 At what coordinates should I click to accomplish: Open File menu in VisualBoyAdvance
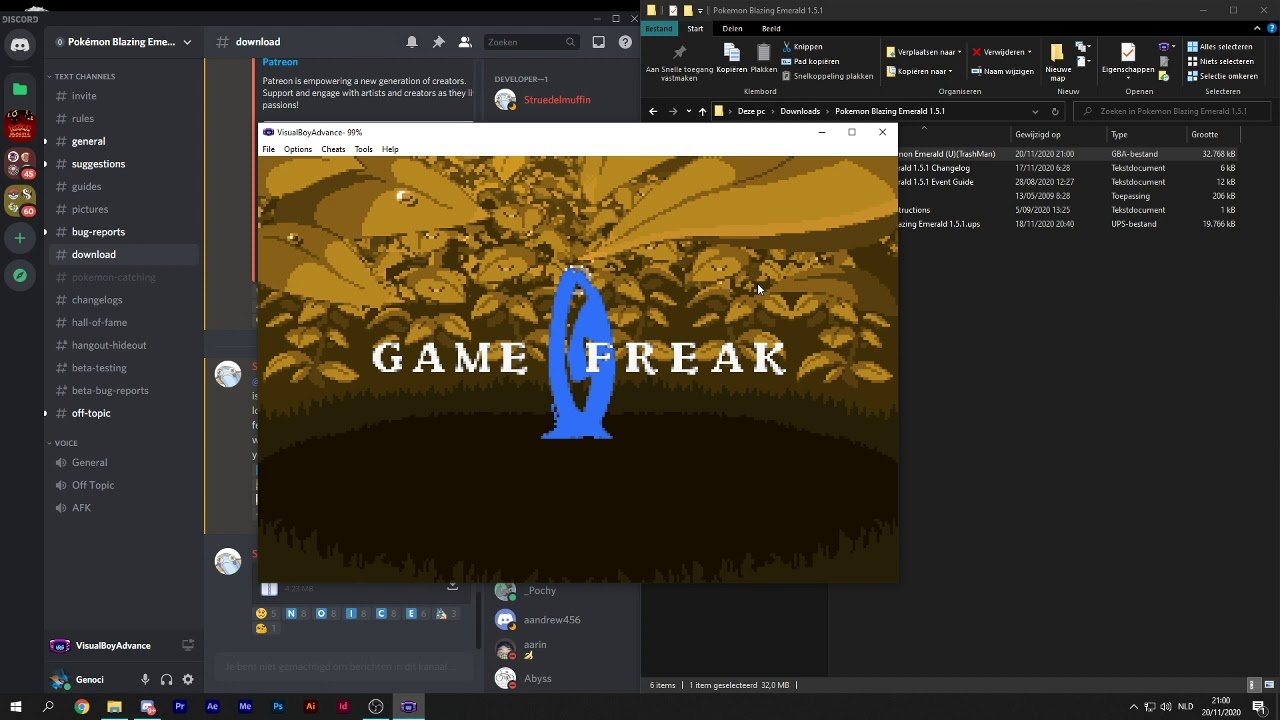click(x=269, y=149)
